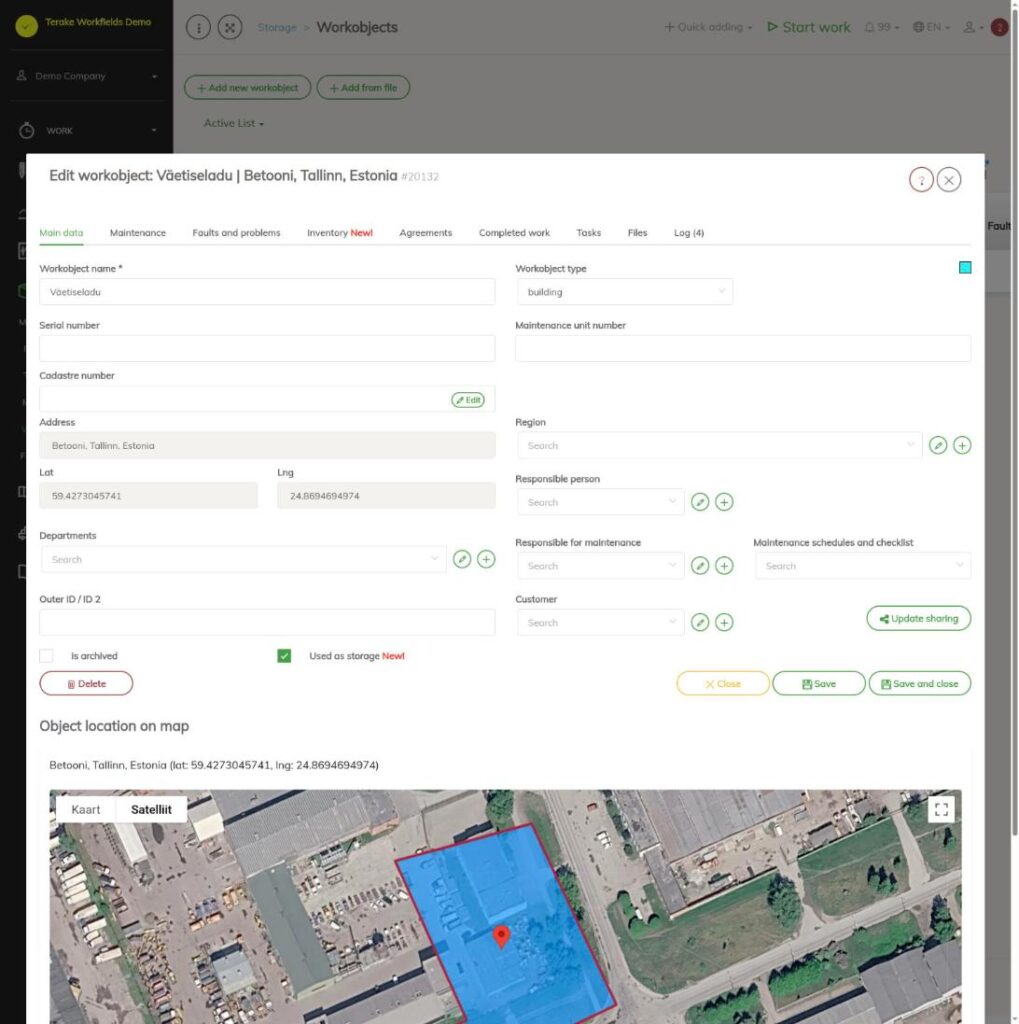Click the Save and close button

click(920, 684)
